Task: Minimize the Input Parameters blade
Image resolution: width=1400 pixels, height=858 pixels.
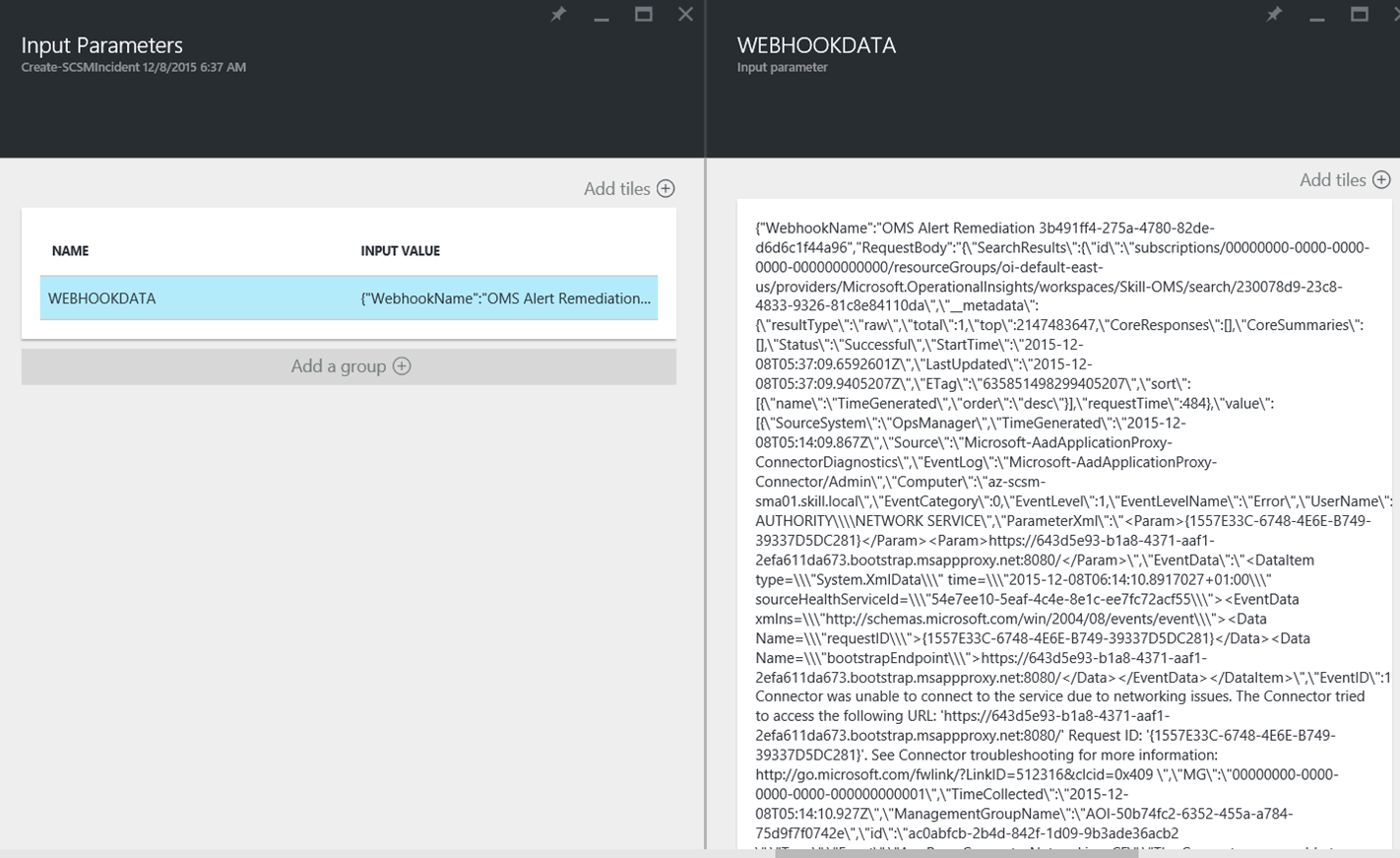Action: tap(601, 16)
